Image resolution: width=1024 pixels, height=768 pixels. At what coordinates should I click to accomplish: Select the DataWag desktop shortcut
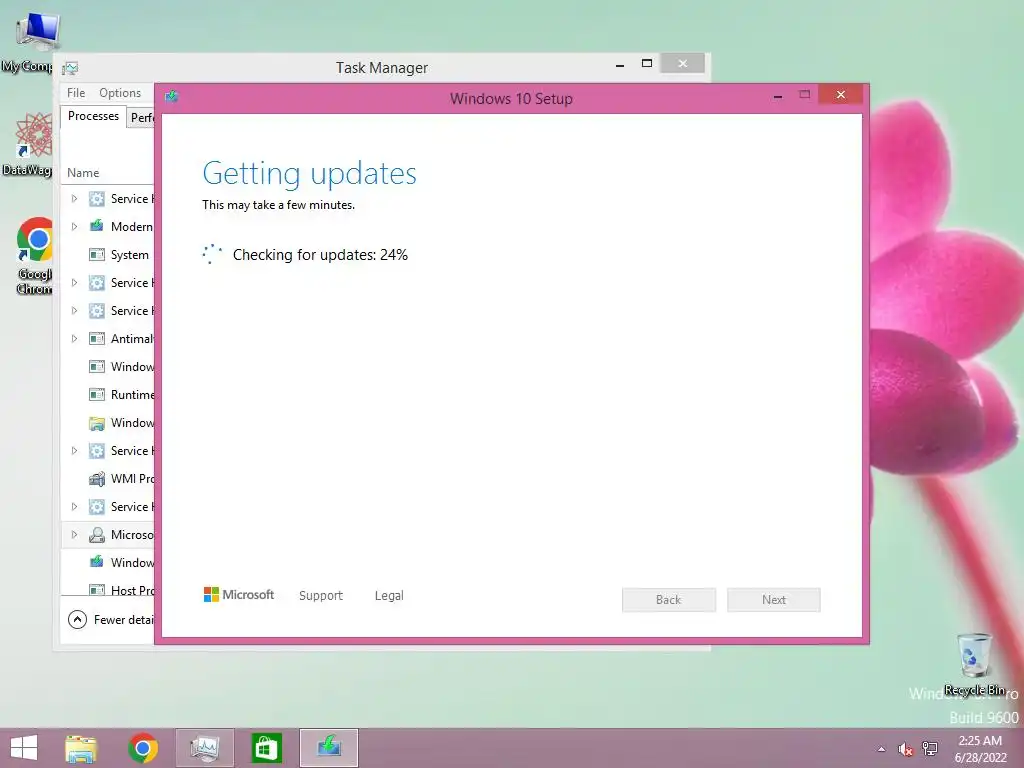tap(29, 144)
